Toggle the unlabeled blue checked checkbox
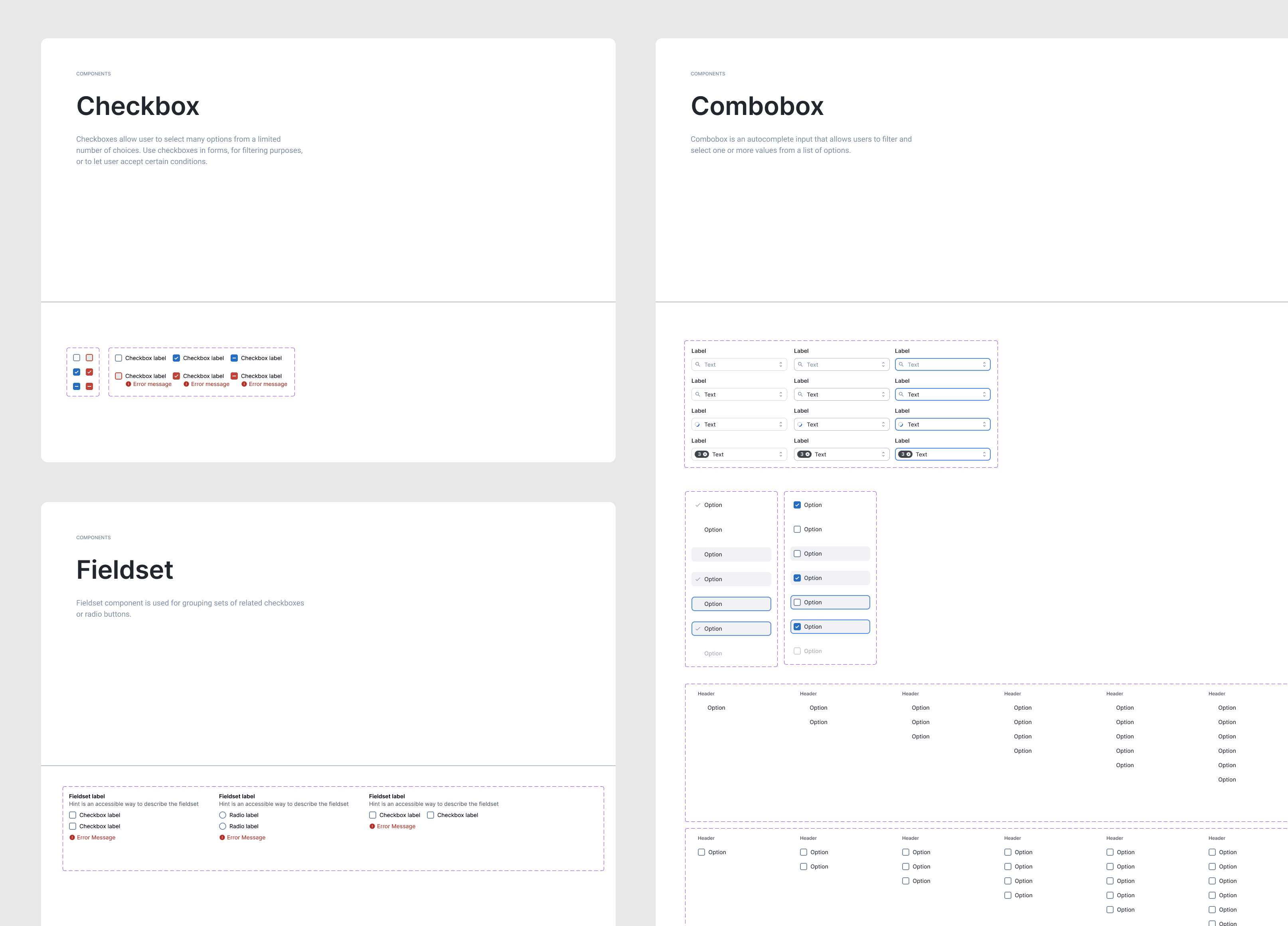This screenshot has height=926, width=1288. tap(77, 372)
